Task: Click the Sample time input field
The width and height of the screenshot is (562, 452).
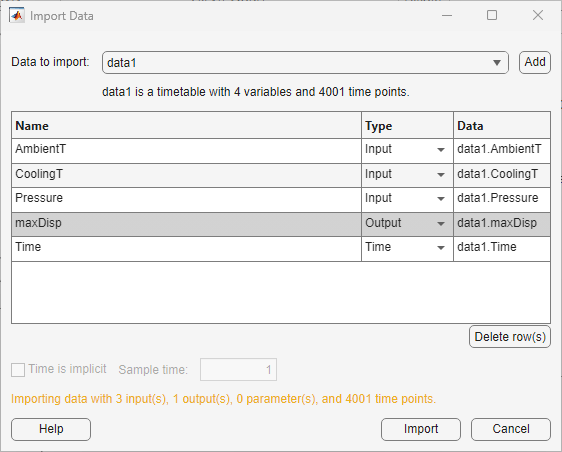Action: pyautogui.click(x=238, y=370)
